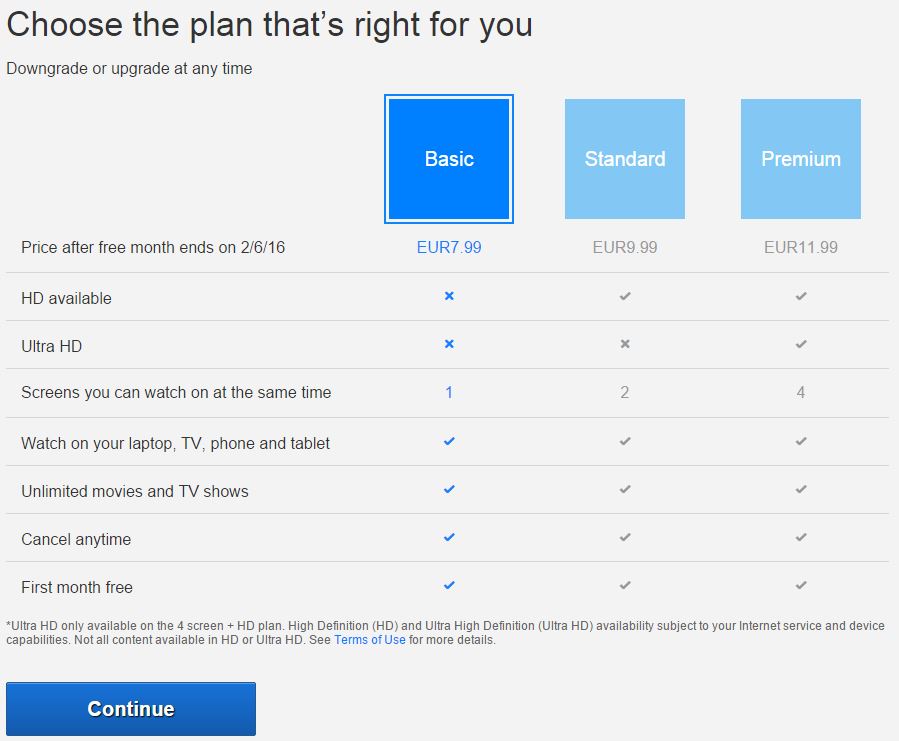The image size is (899, 741).
Task: Click Premium's First month free checkmark
Action: pos(801,586)
